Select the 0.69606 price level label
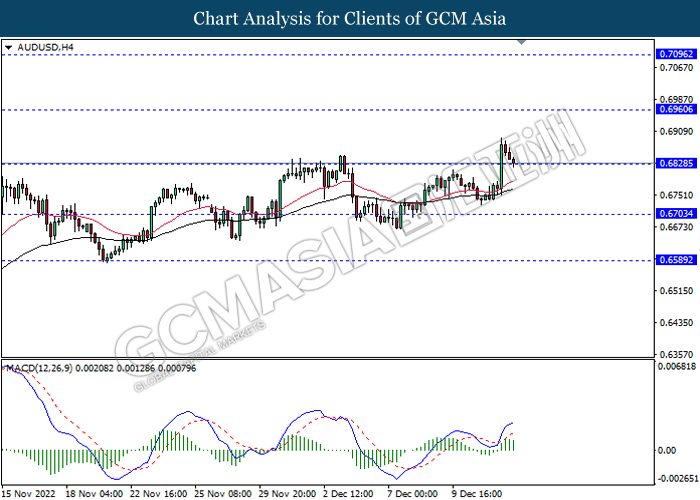Viewport: 700px width, 500px height. click(x=677, y=109)
